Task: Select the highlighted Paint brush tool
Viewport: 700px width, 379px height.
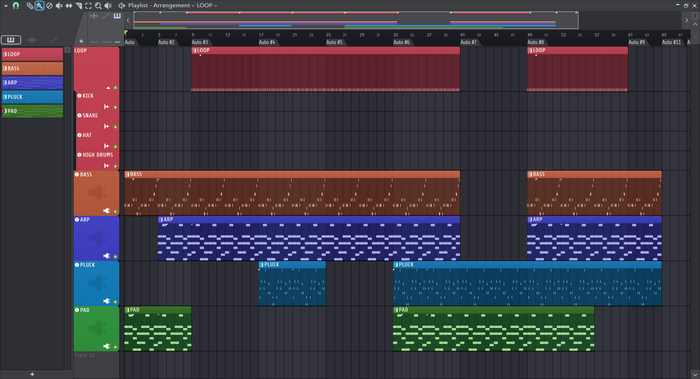Action: 39,5
